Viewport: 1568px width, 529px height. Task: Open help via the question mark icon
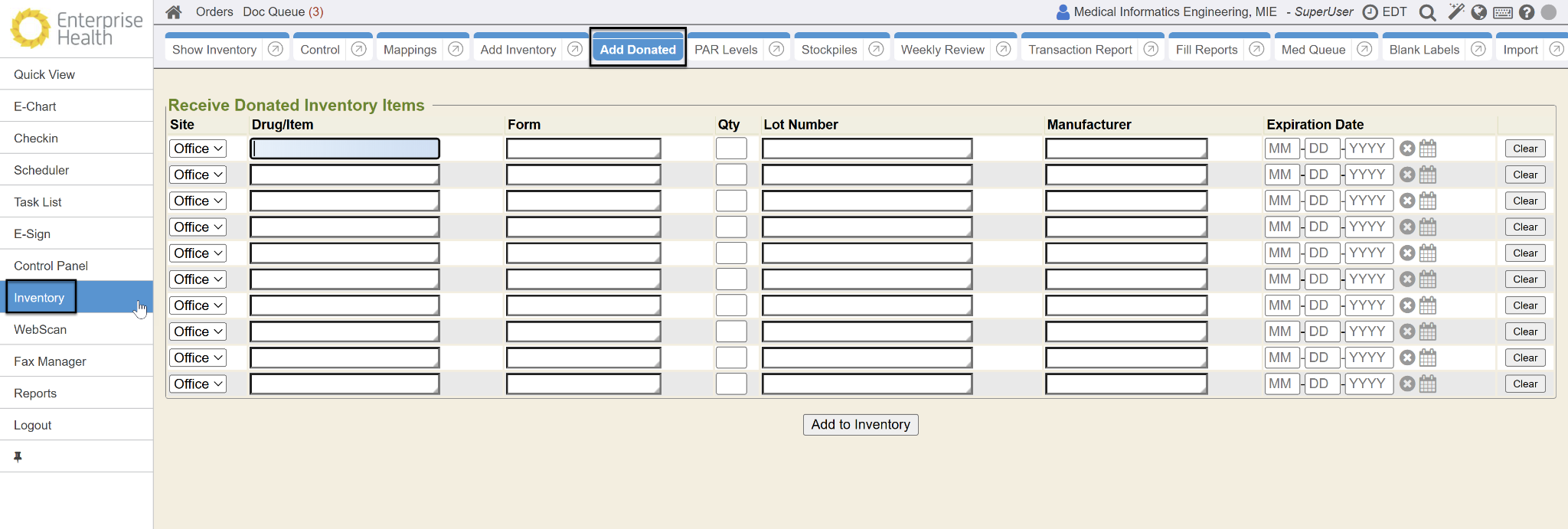coord(1527,12)
